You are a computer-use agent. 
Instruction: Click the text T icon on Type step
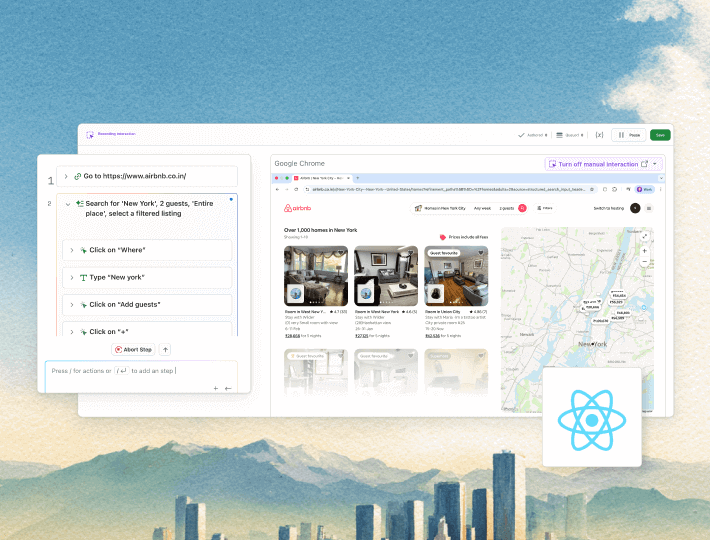point(83,277)
